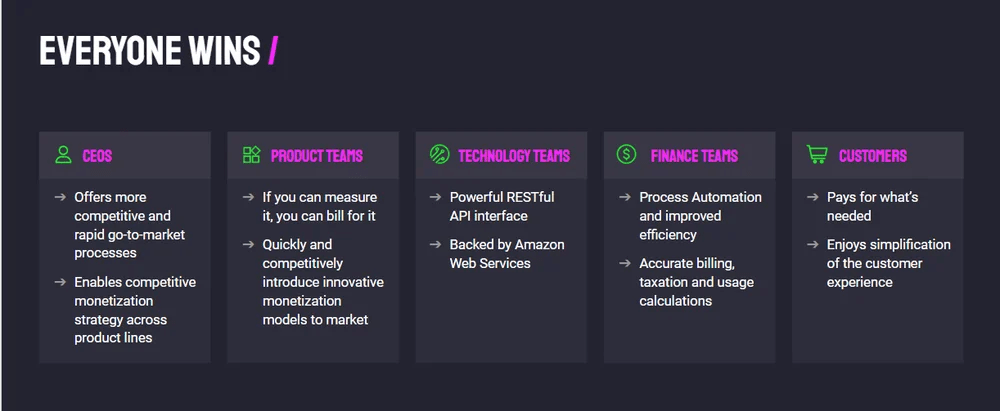This screenshot has width=1000, height=411.
Task: Click 'Process Automation and improved efficiency' text
Action: point(700,216)
